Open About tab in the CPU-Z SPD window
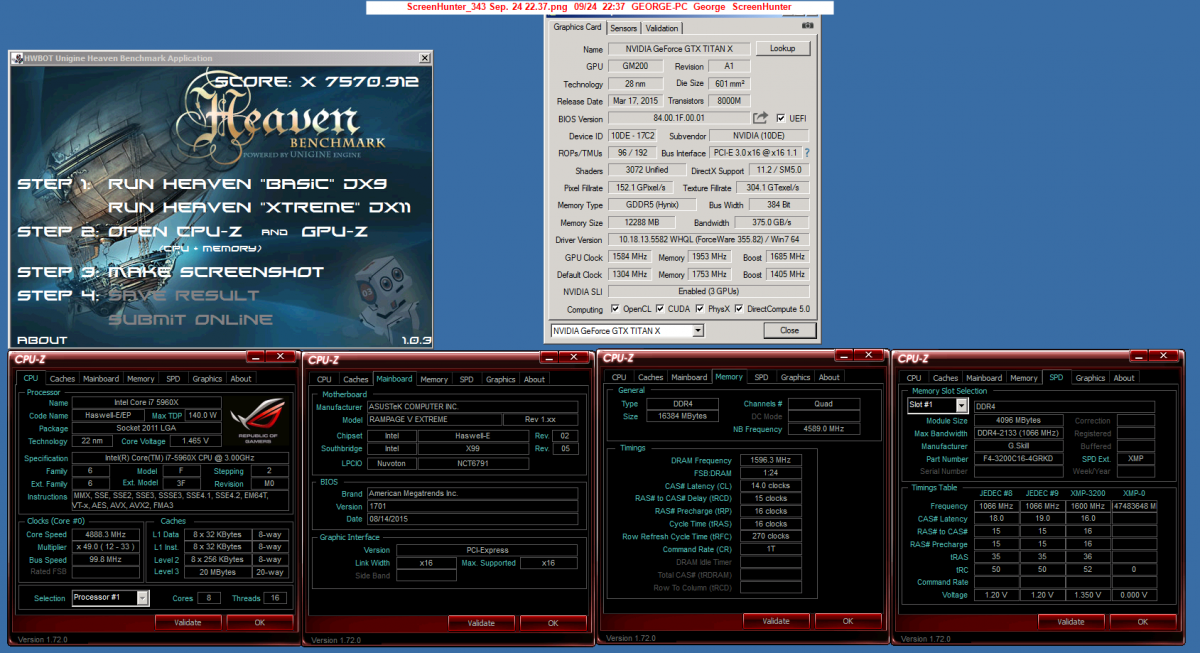The image size is (1200, 653). 1124,378
